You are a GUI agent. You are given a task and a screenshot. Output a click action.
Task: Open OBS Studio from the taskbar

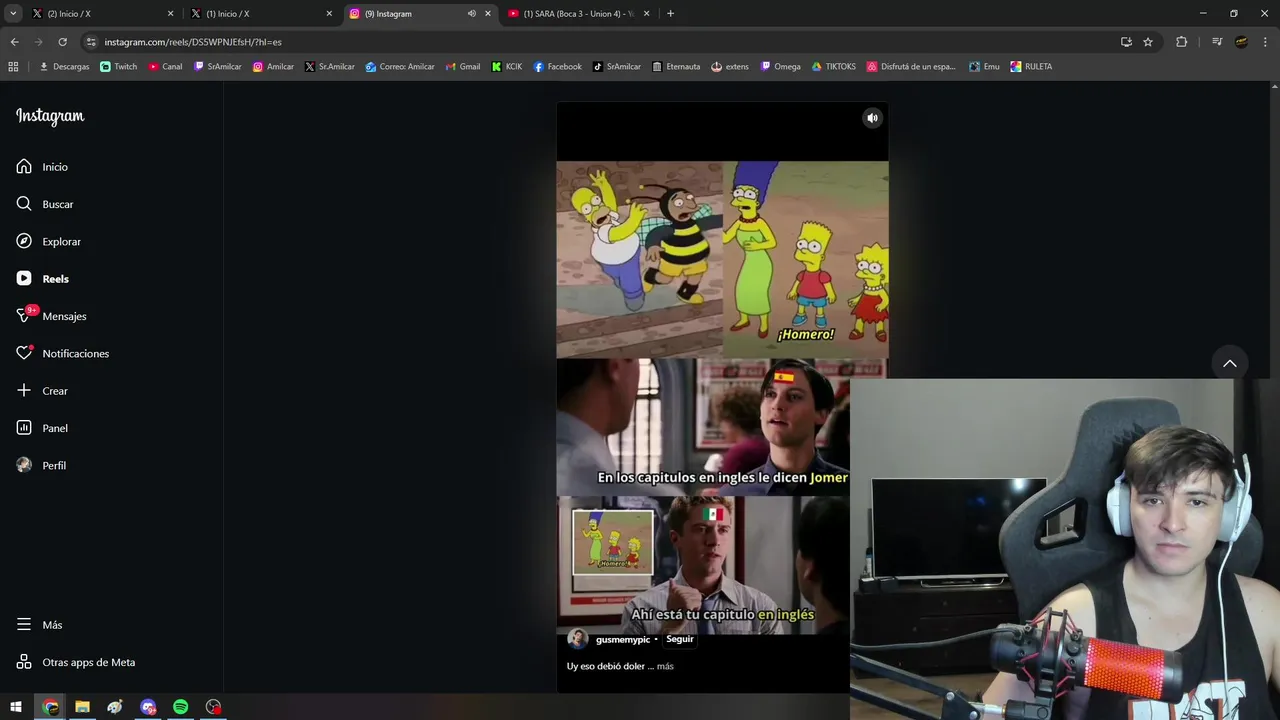click(x=213, y=707)
